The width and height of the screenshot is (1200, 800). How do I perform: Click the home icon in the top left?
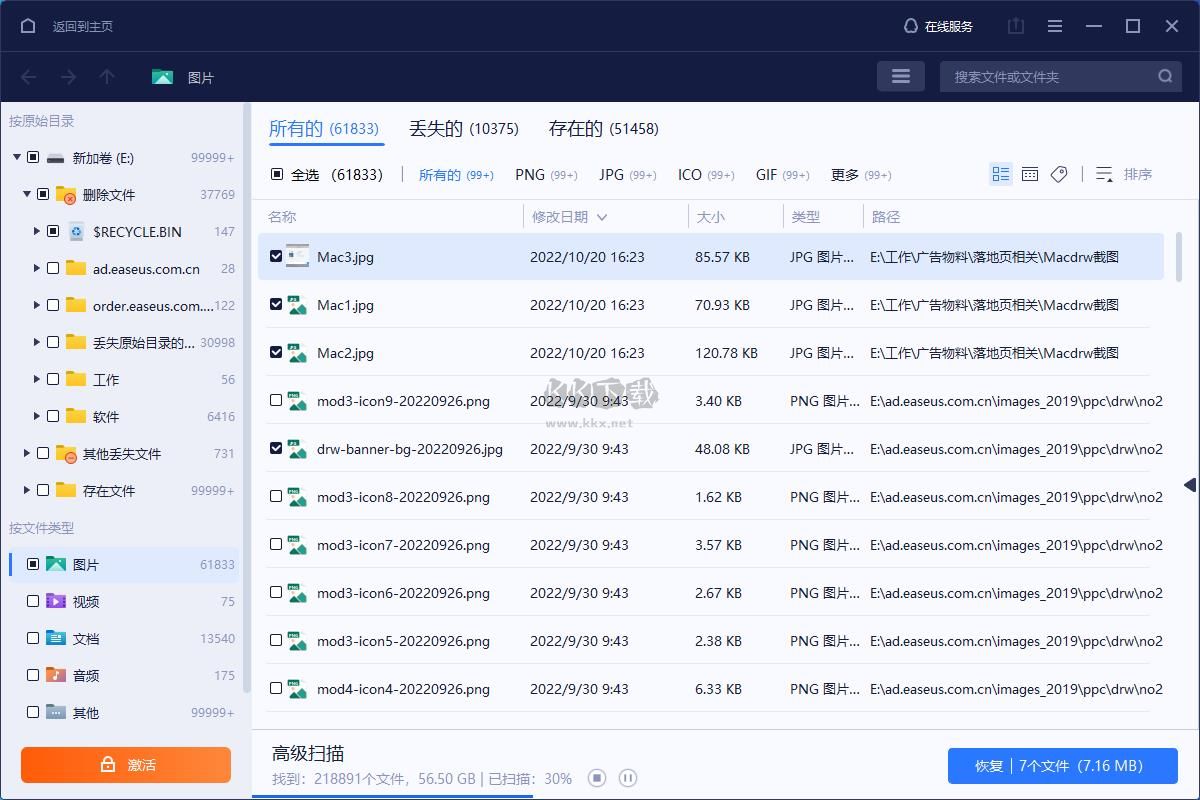tap(26, 26)
